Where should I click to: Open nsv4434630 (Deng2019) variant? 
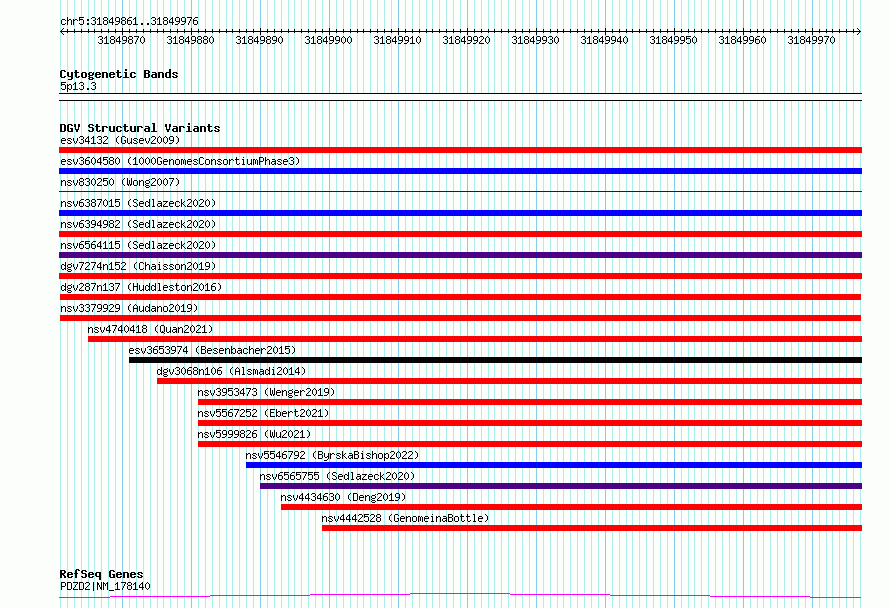point(343,497)
